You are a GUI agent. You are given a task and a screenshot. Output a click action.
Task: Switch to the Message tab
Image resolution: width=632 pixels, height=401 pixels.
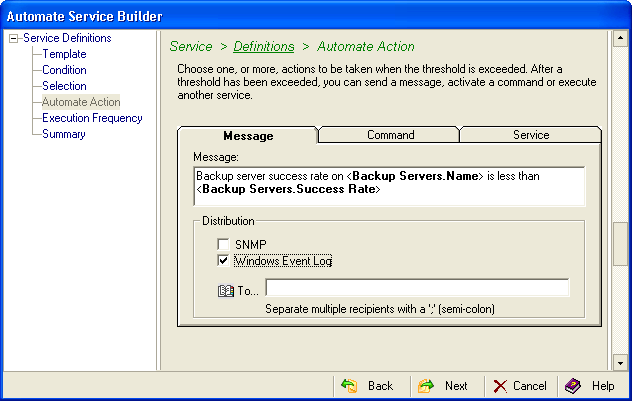(x=248, y=135)
